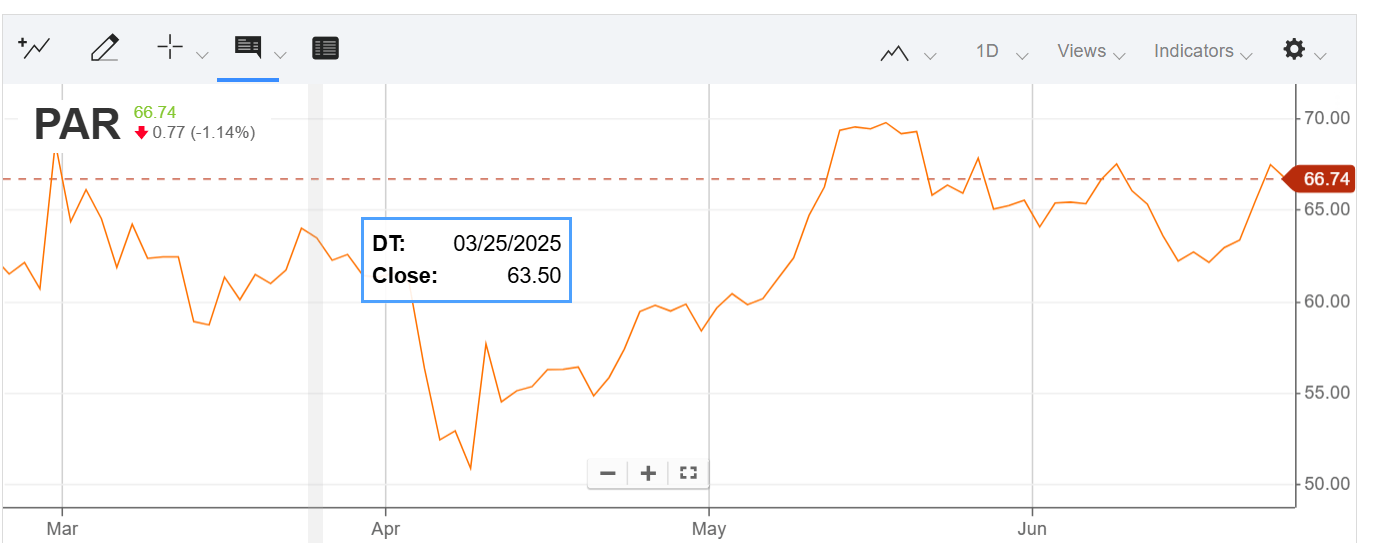Toggle the info tooltip icon
1378x543 pixels.
248,47
